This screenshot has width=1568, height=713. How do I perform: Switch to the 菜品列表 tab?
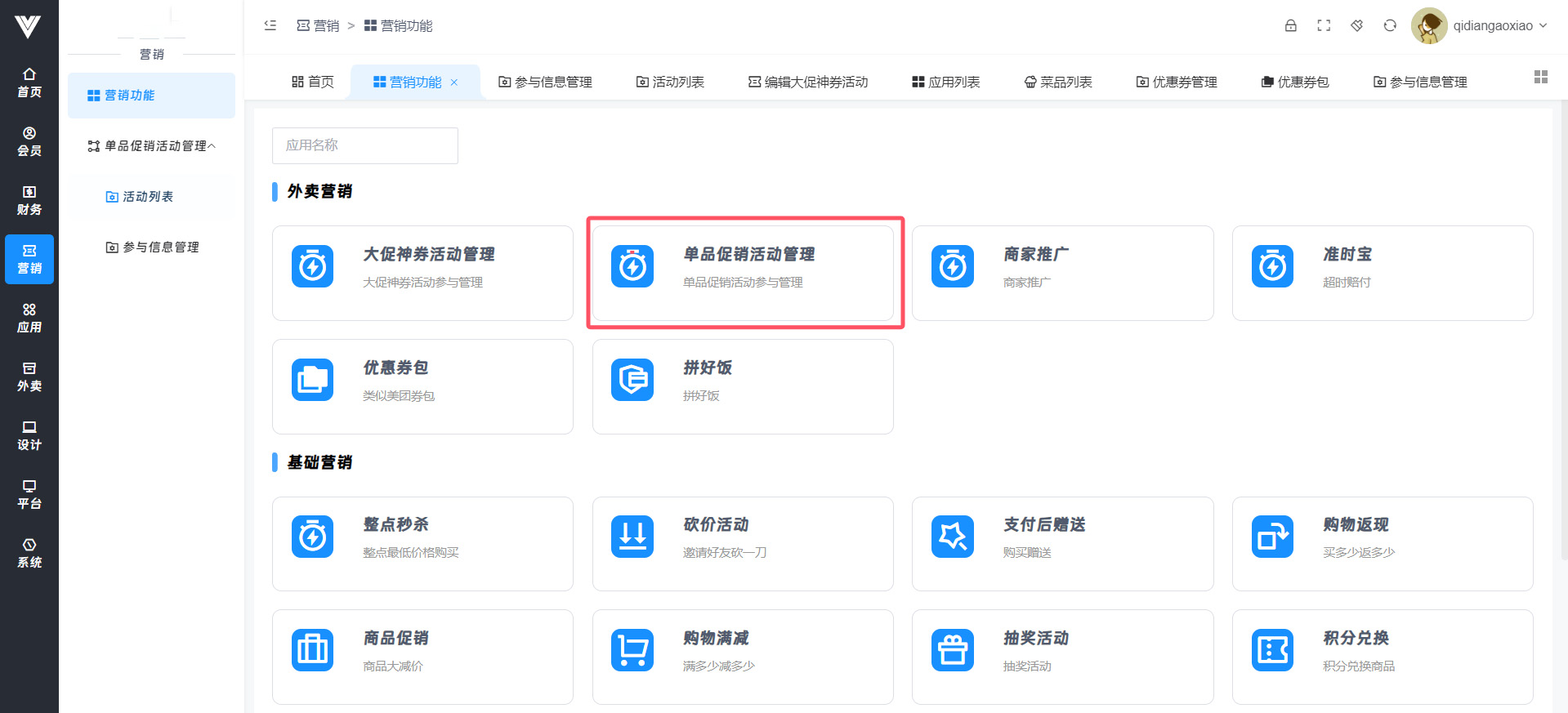(x=1058, y=82)
